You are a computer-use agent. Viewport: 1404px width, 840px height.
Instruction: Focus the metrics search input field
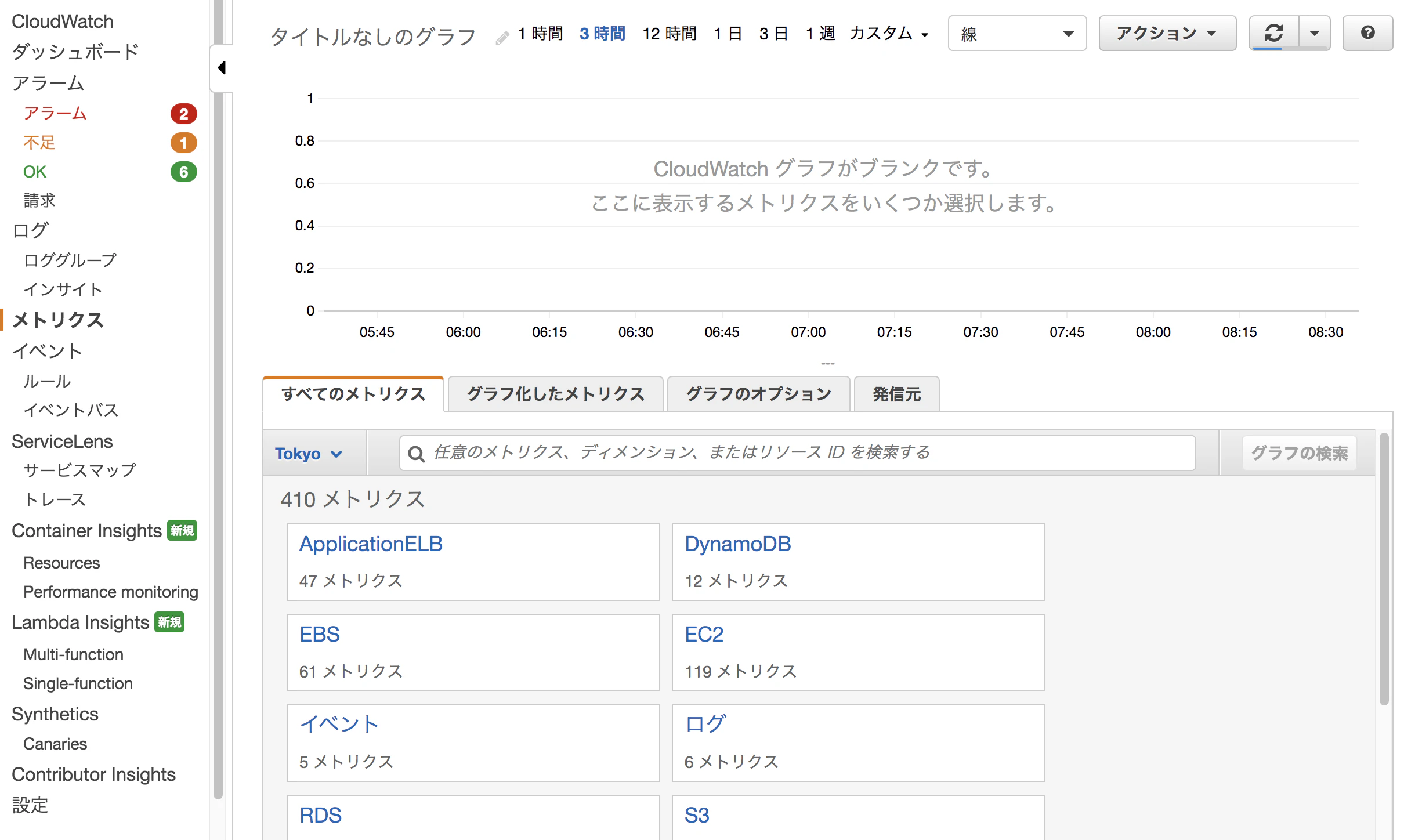point(797,453)
